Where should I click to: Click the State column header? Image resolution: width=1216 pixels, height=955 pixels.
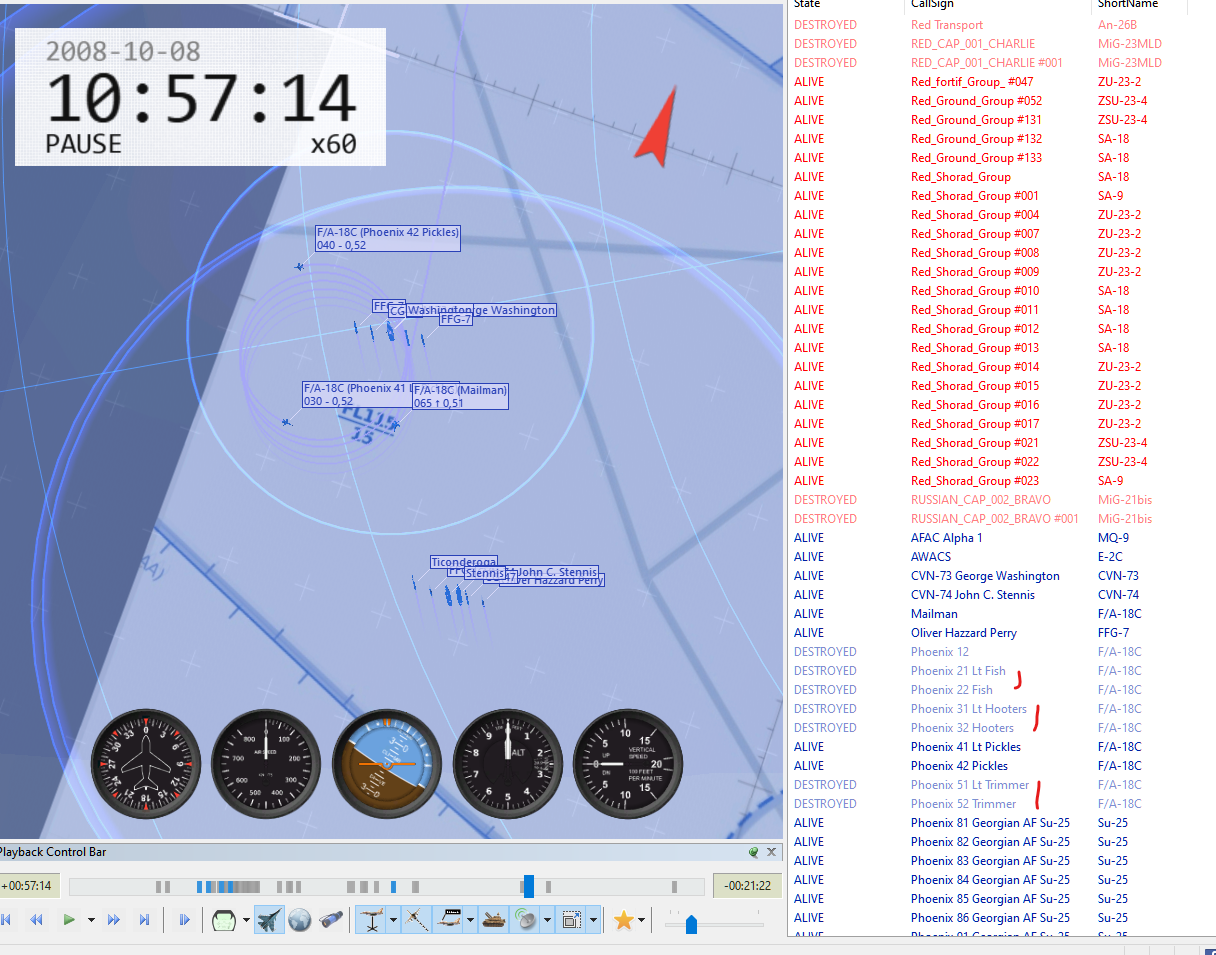point(808,5)
